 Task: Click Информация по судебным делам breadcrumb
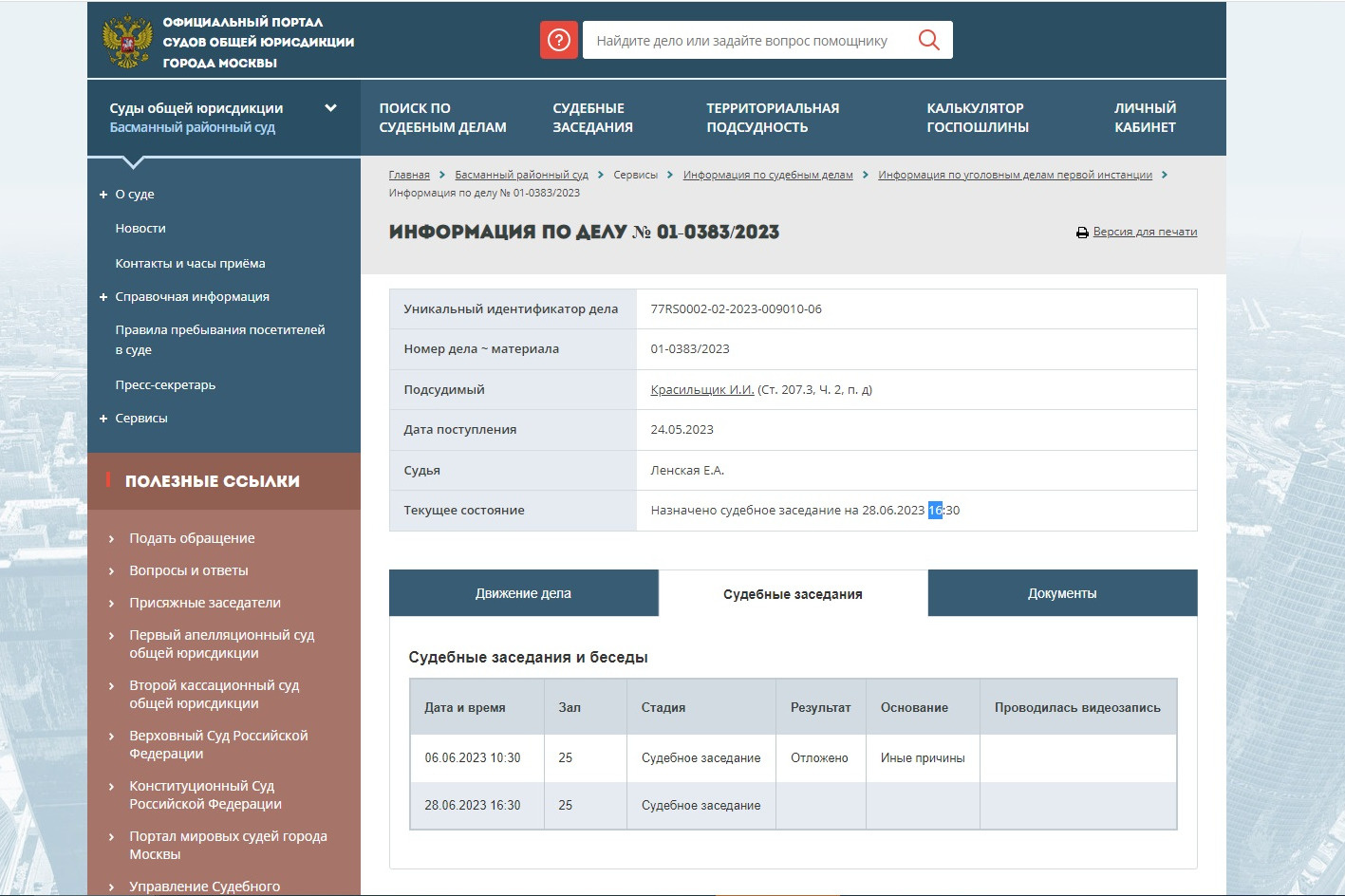coord(768,175)
